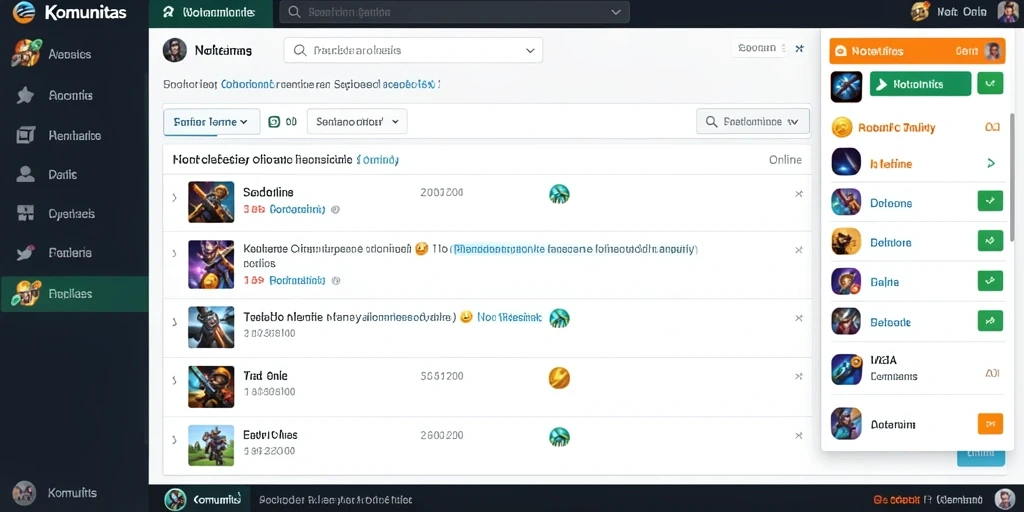Open the Sedorline game thumbnail
The image size is (1024, 512).
211,202
